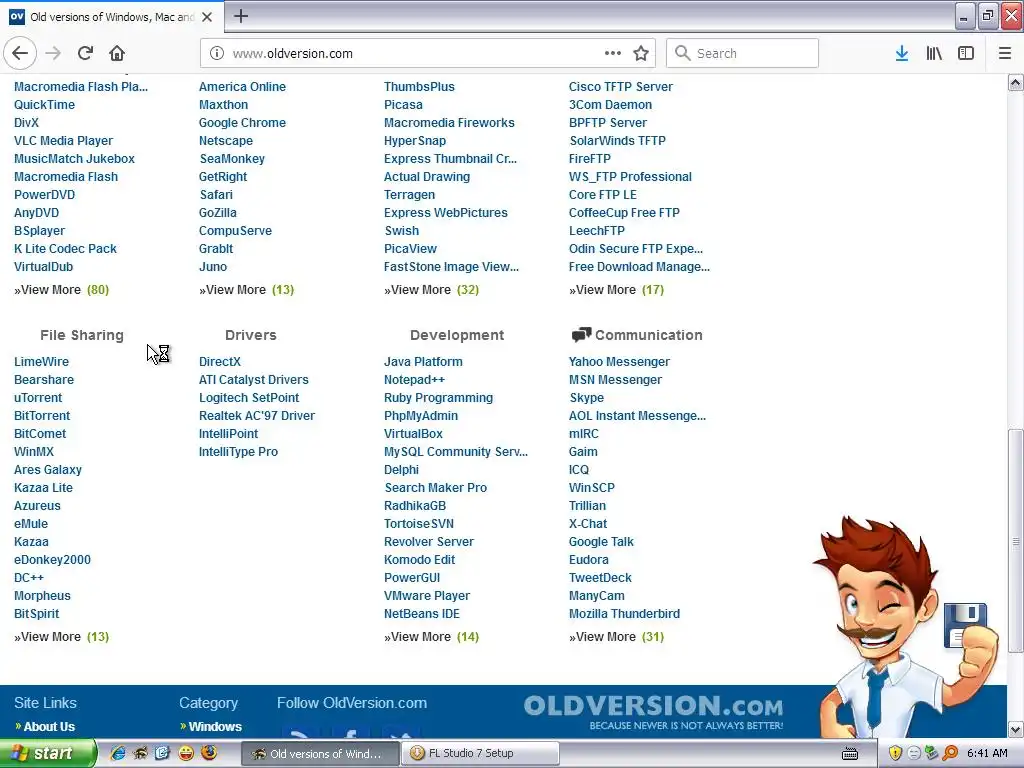Open the Windows Start menu

[46, 753]
